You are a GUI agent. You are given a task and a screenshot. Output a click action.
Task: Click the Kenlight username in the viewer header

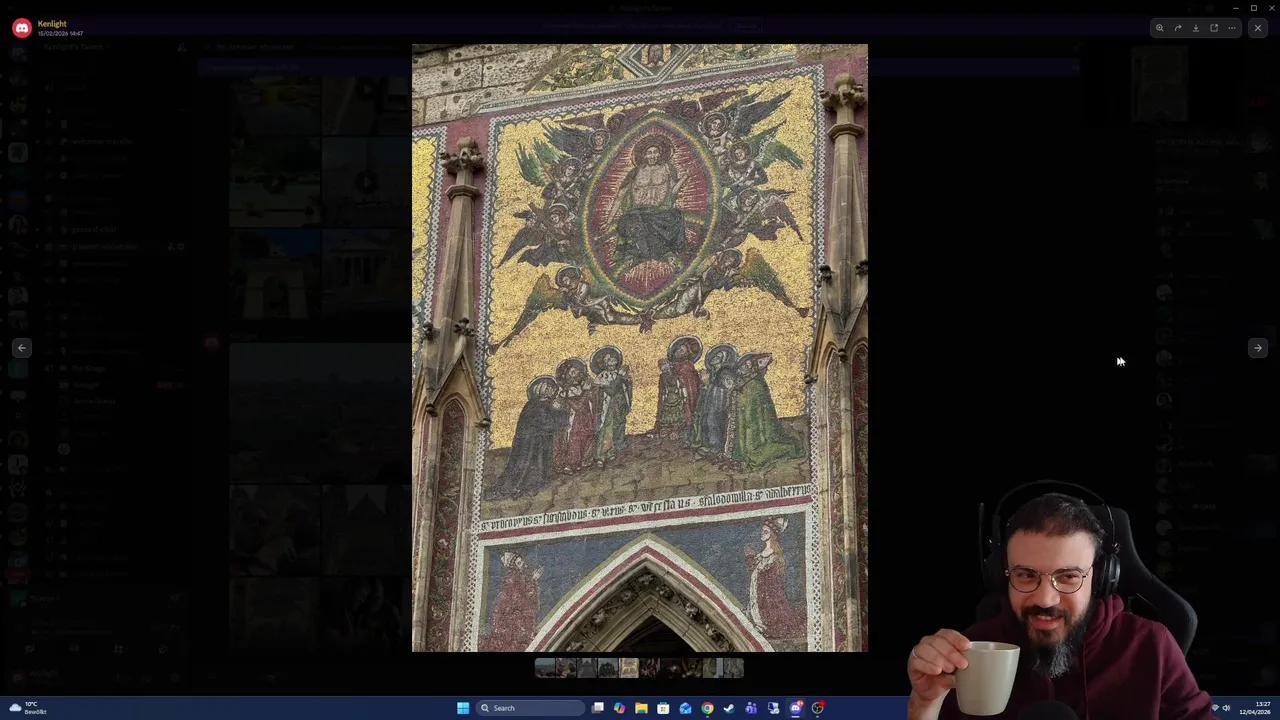point(53,23)
